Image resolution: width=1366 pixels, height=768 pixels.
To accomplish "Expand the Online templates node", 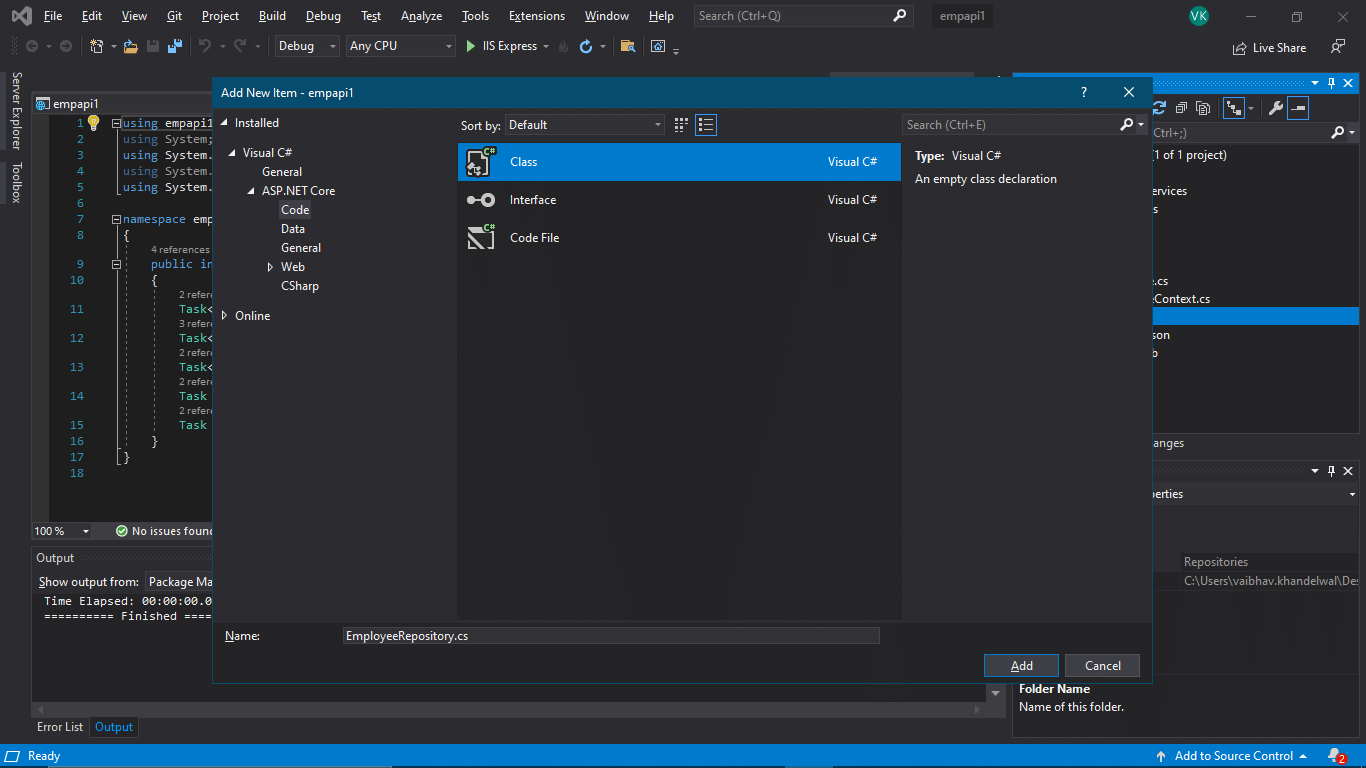I will [224, 316].
